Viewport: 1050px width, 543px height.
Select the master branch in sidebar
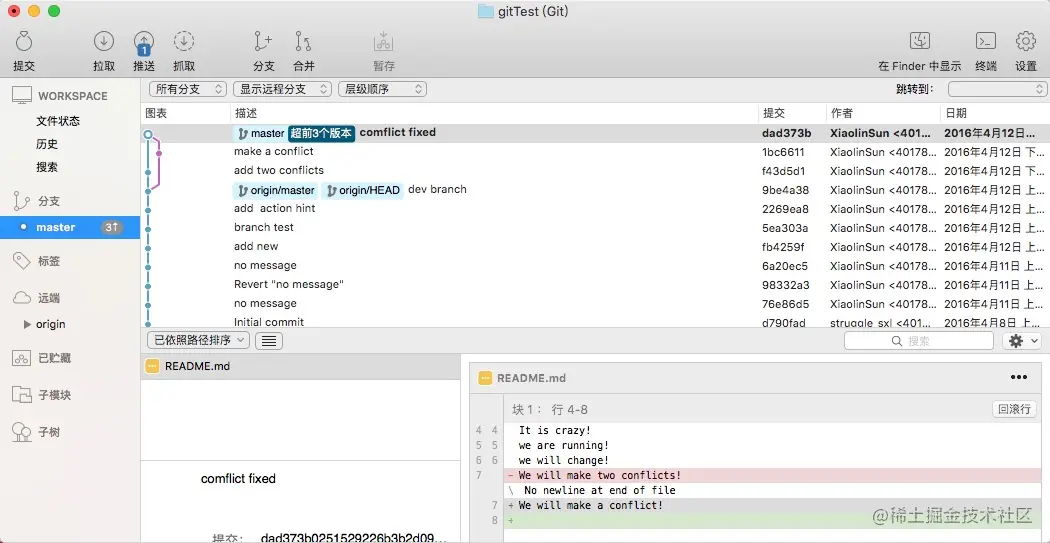click(x=70, y=227)
